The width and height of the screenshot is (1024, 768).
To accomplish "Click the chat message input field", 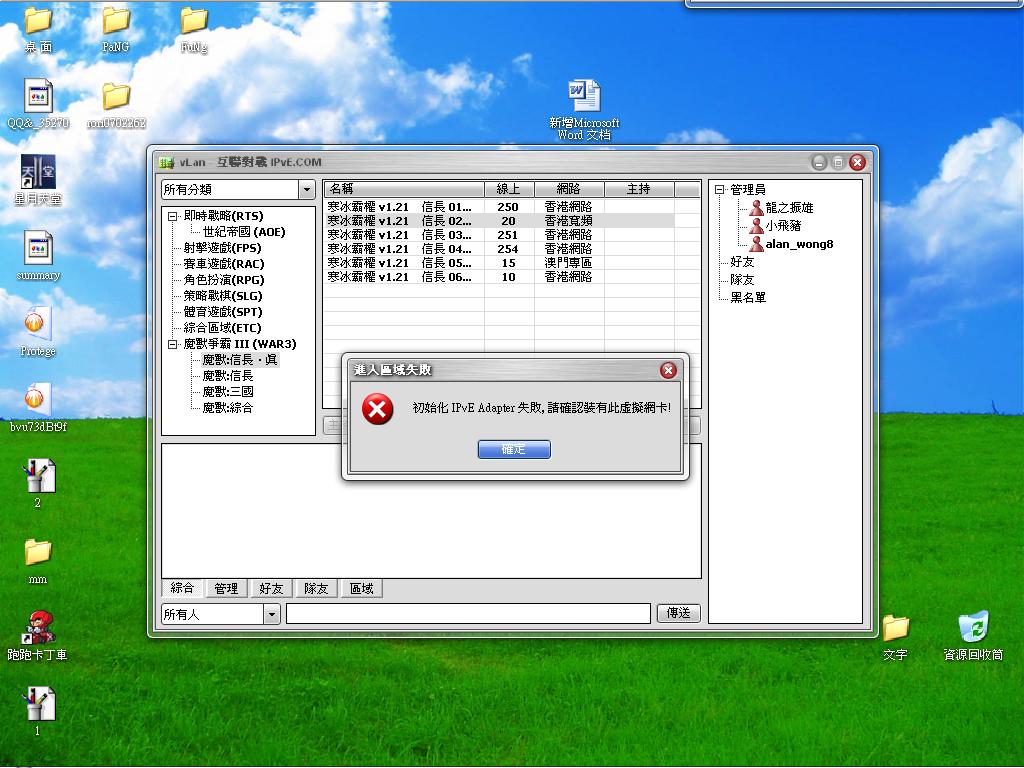I will coord(468,614).
